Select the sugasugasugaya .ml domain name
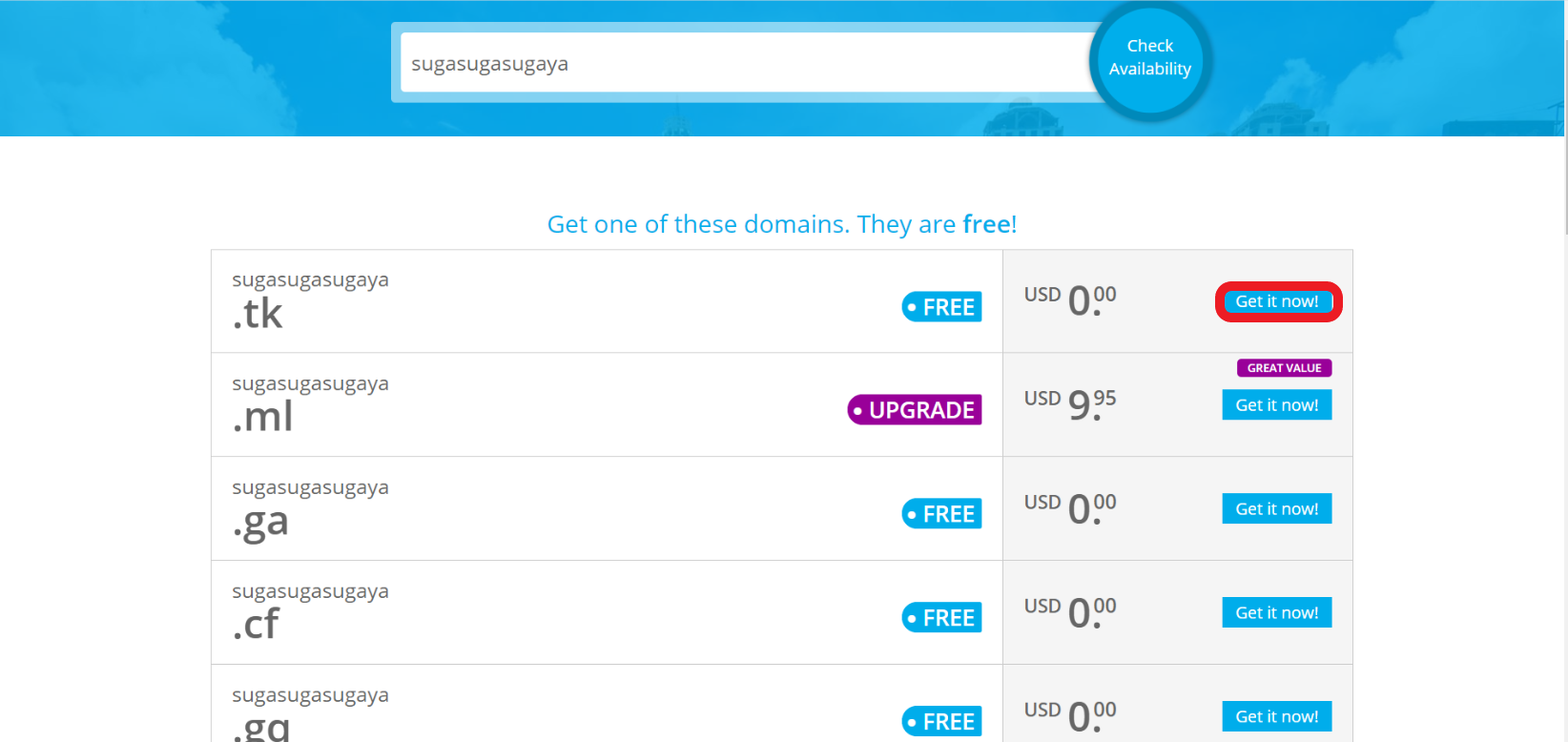 click(x=310, y=403)
